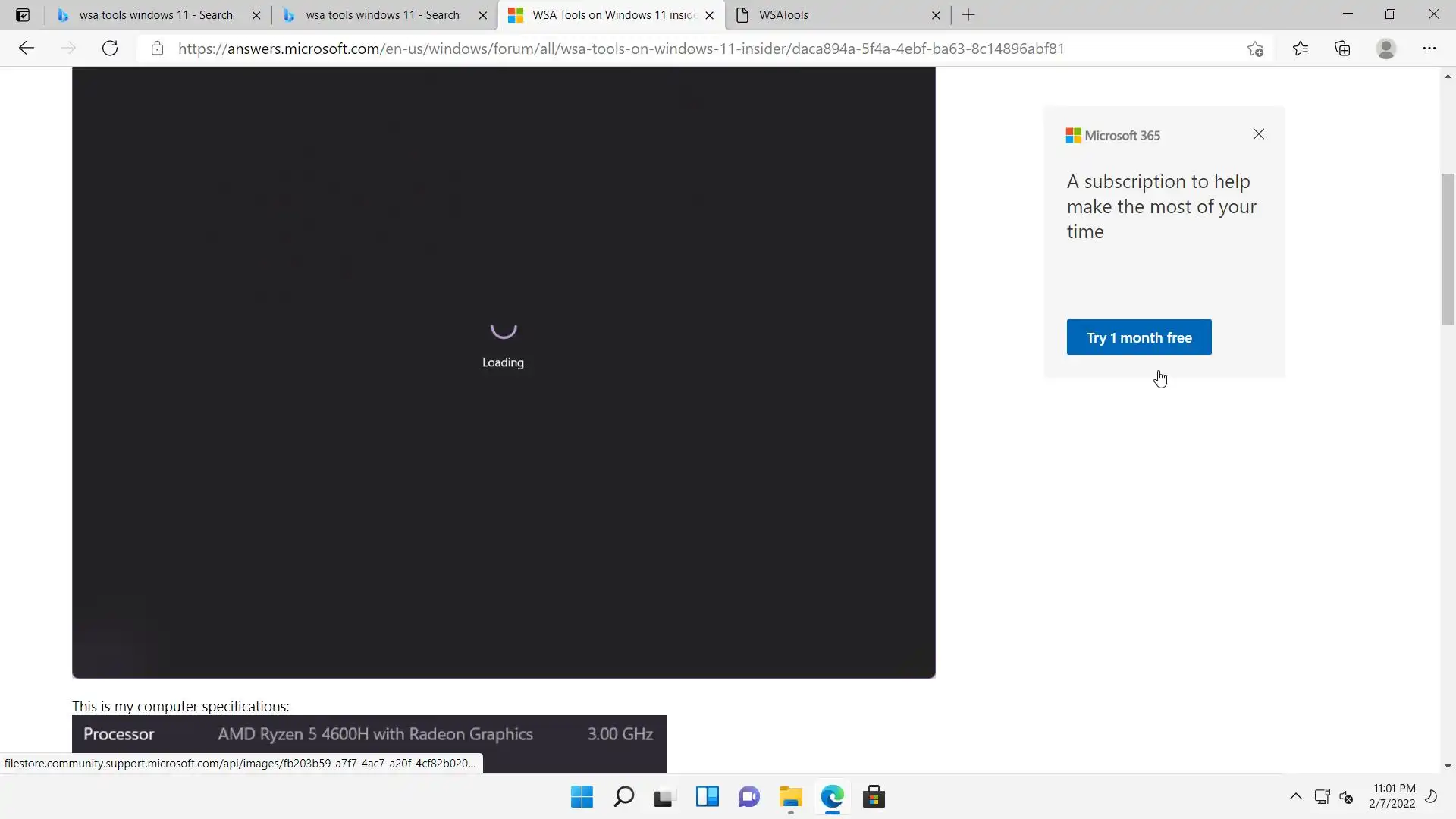Image resolution: width=1456 pixels, height=819 pixels.
Task: Open the browser profile avatar
Action: tap(1385, 49)
